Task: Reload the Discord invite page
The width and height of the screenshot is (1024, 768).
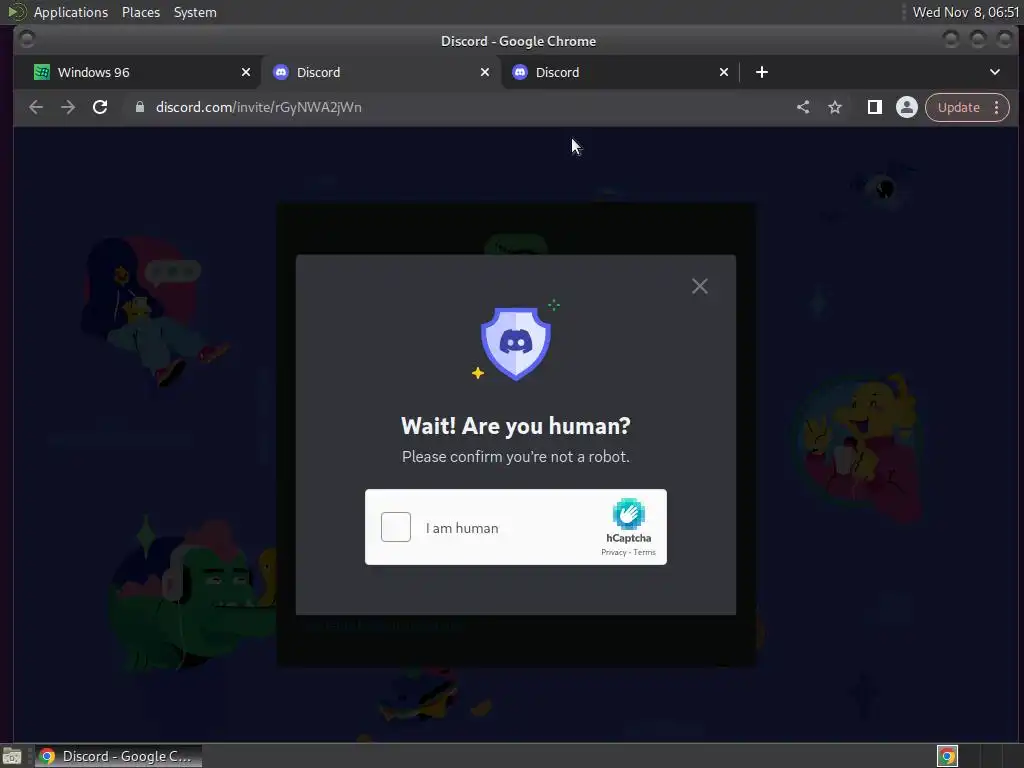Action: [100, 107]
